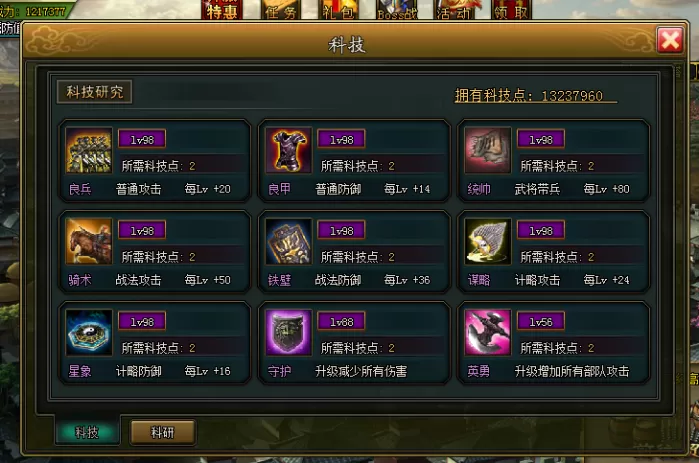Image resolution: width=699 pixels, height=463 pixels.
Task: Select the 星象 bagua astrology icon
Action: [89, 332]
